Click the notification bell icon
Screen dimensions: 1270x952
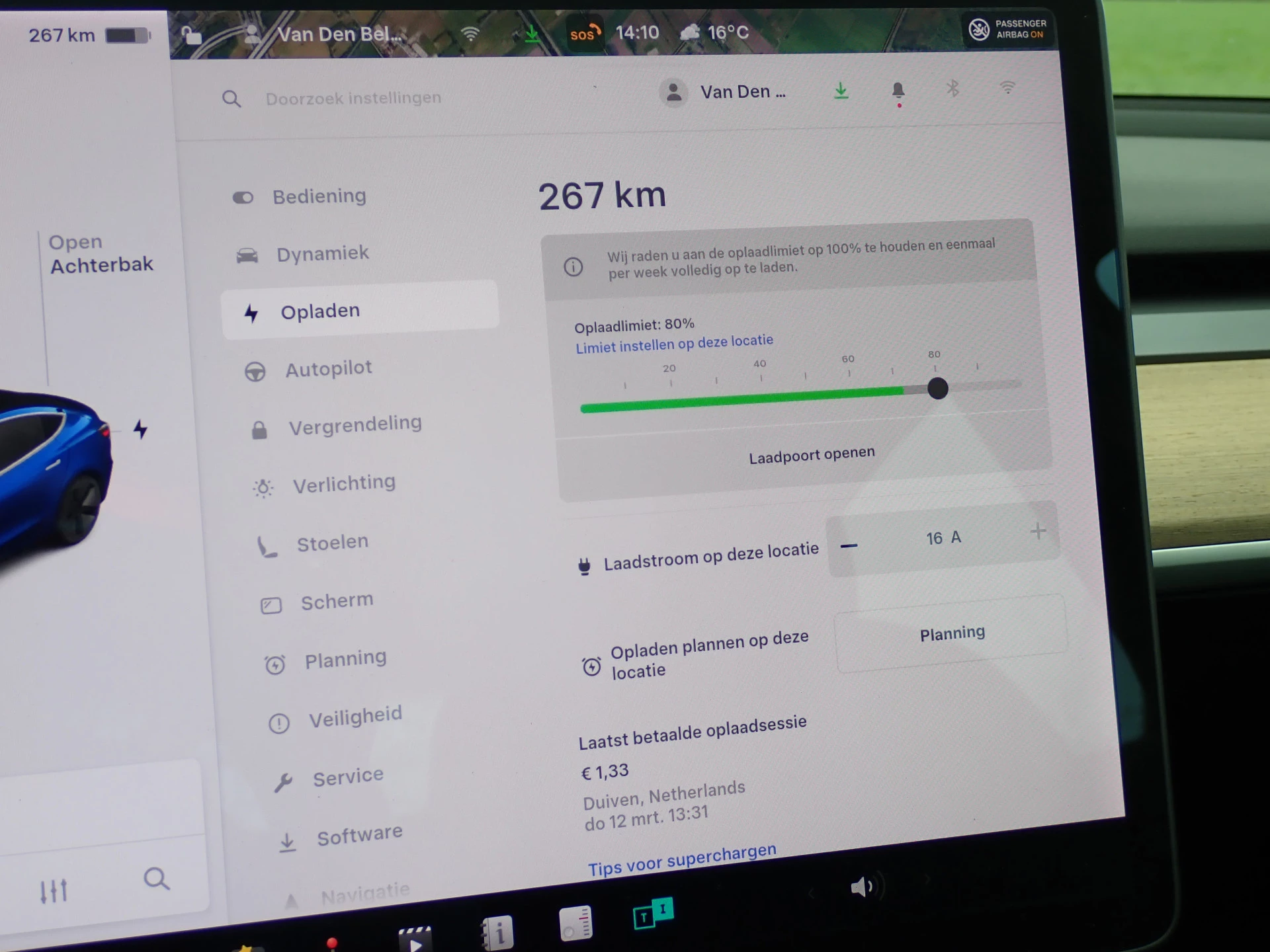click(898, 90)
